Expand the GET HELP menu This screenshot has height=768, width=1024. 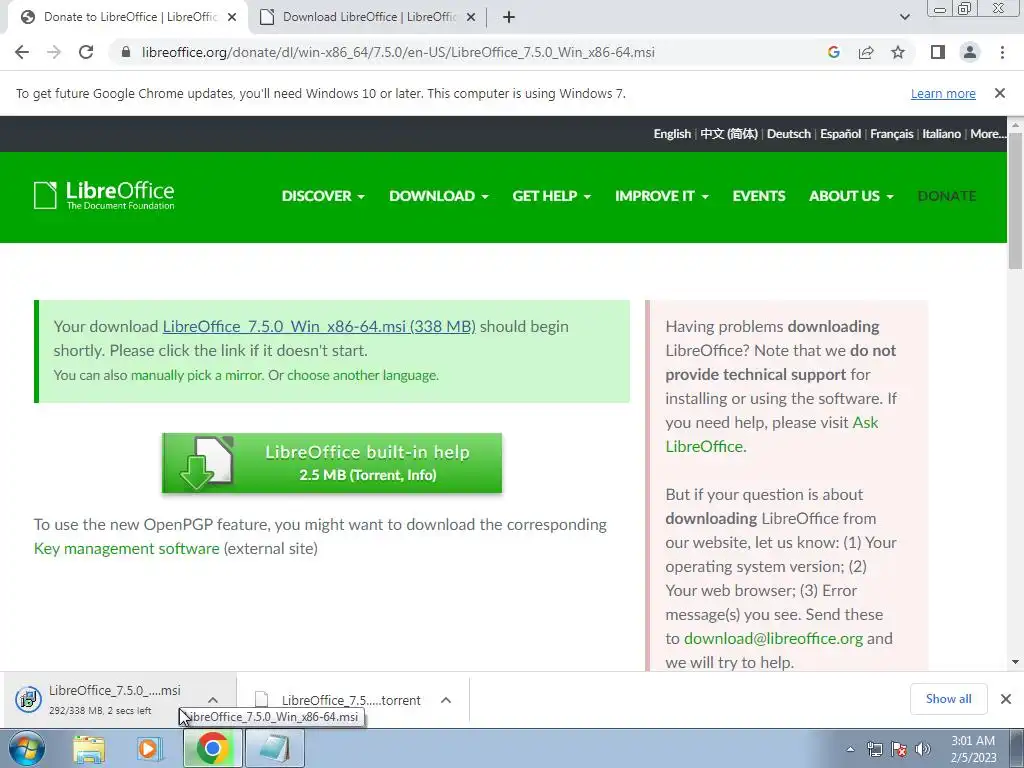pyautogui.click(x=551, y=196)
